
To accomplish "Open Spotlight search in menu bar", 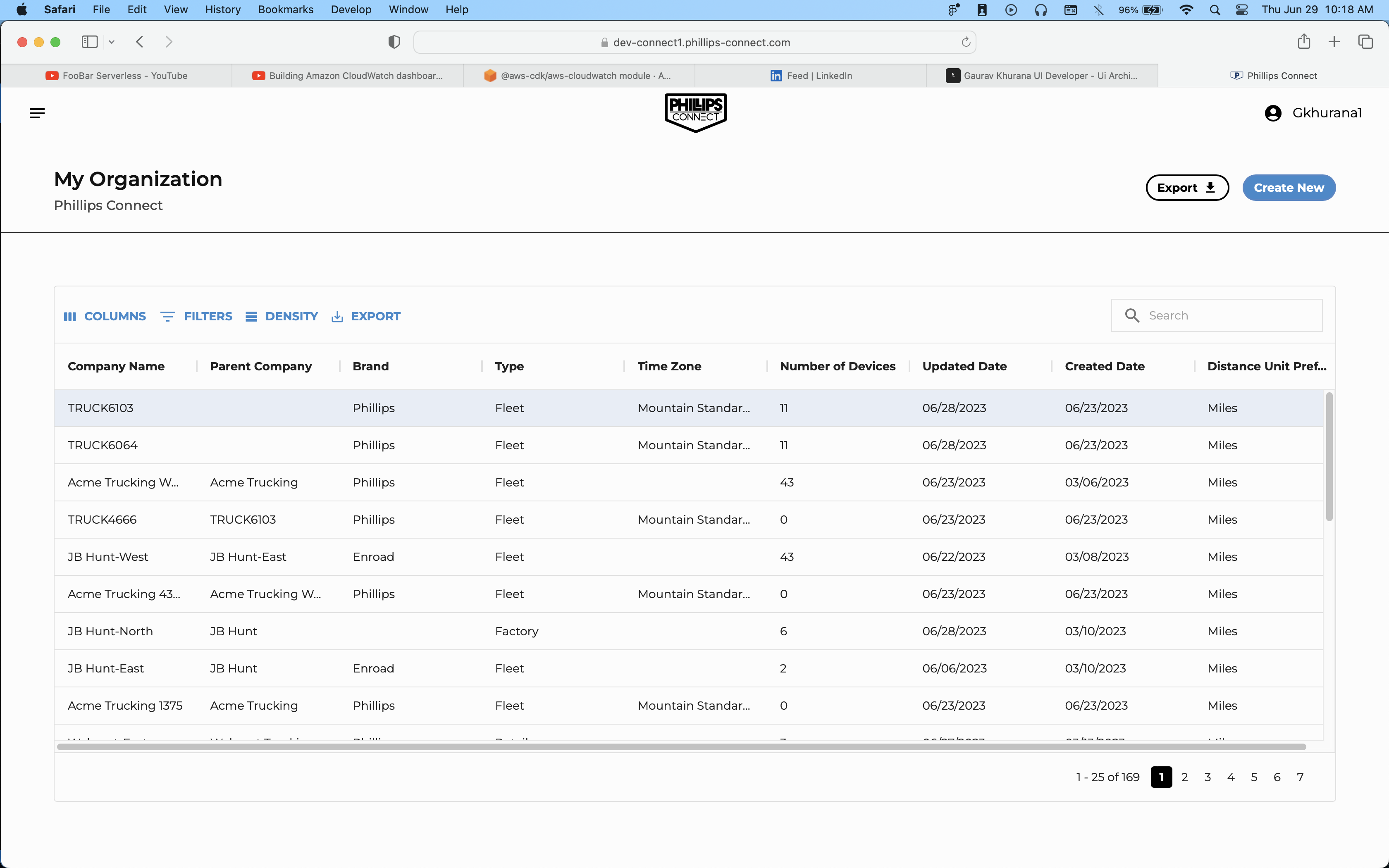I will [1215, 10].
